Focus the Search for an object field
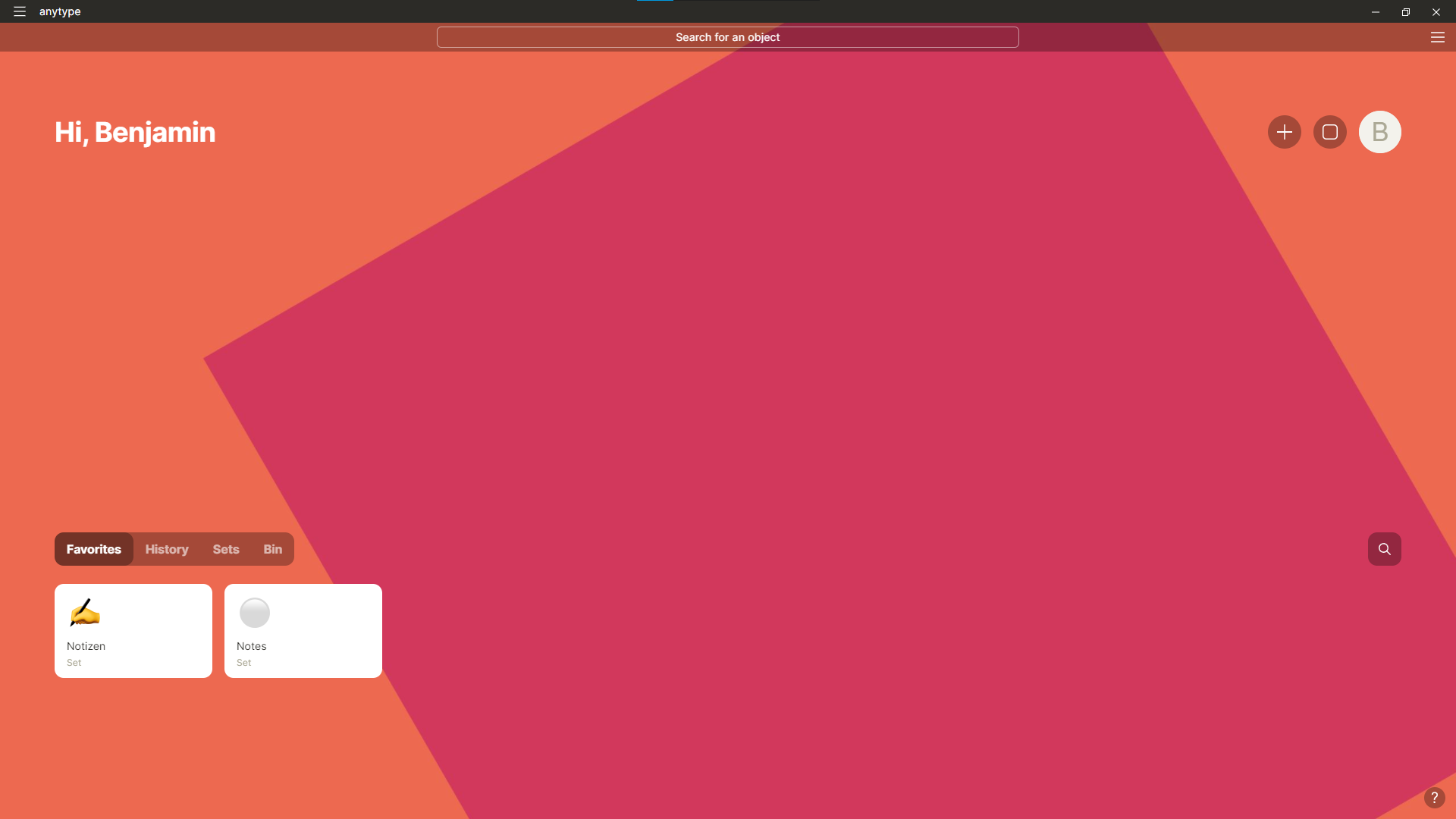Image resolution: width=1456 pixels, height=819 pixels. click(727, 37)
